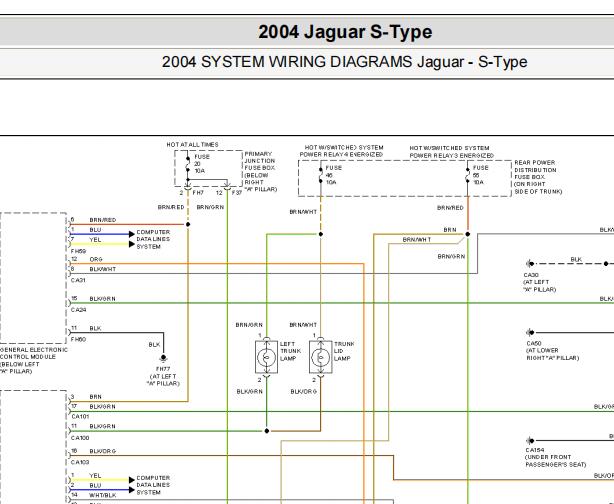
Task: Click the "BRN/GRN" label above Left Trunk Lamp
Action: click(x=249, y=325)
